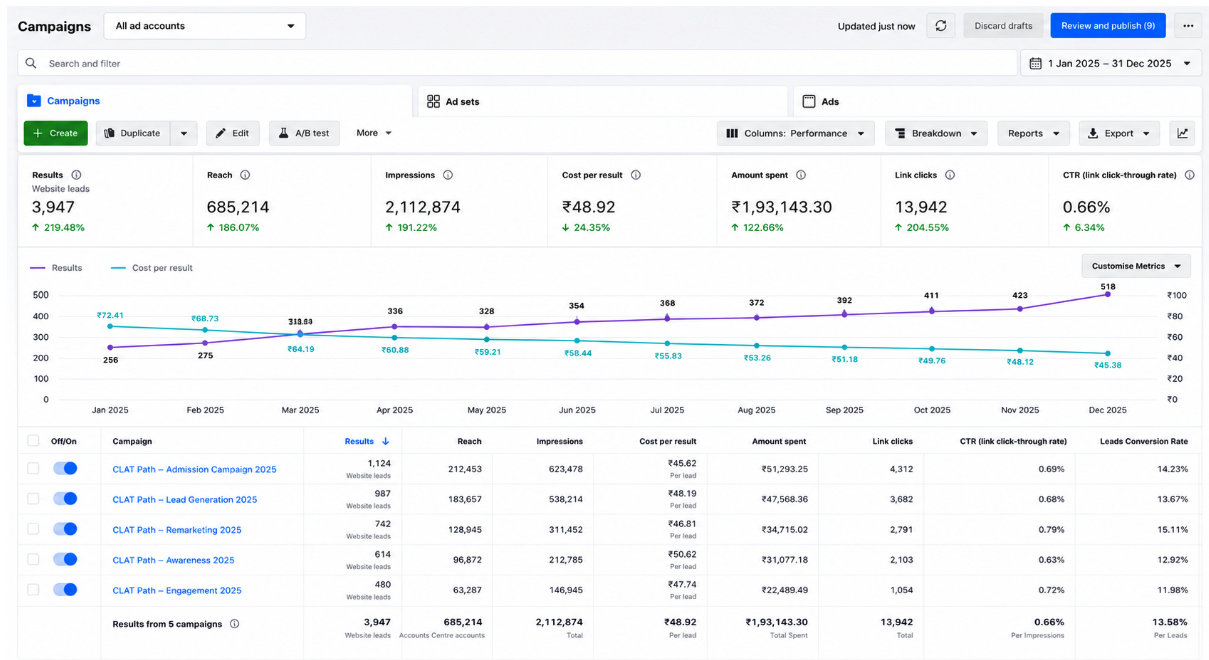The height and width of the screenshot is (660, 1209).
Task: Open the Reports dropdown
Action: [1033, 133]
